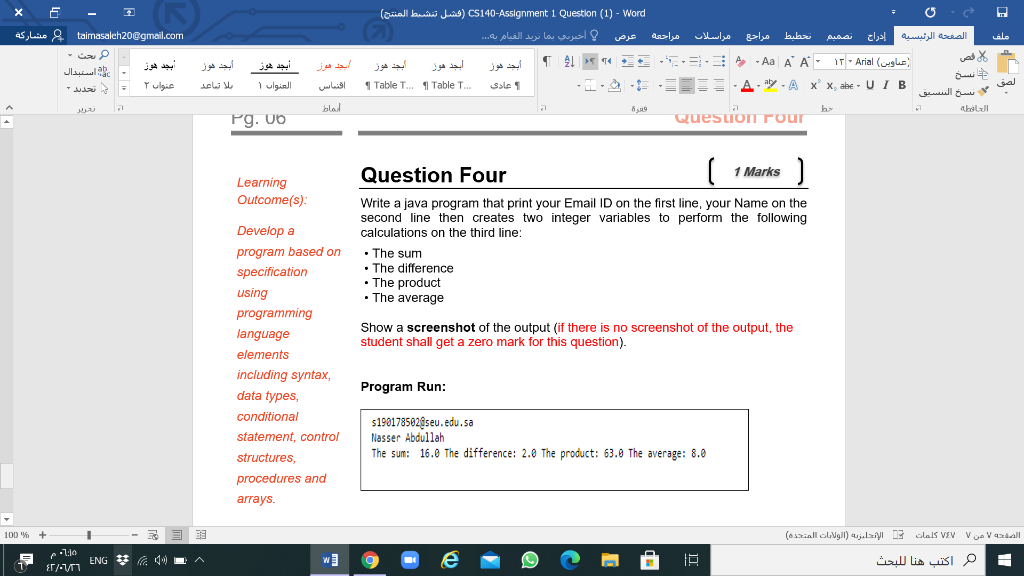The height and width of the screenshot is (576, 1024).
Task: Toggle Italic formatting
Action: (x=886, y=85)
